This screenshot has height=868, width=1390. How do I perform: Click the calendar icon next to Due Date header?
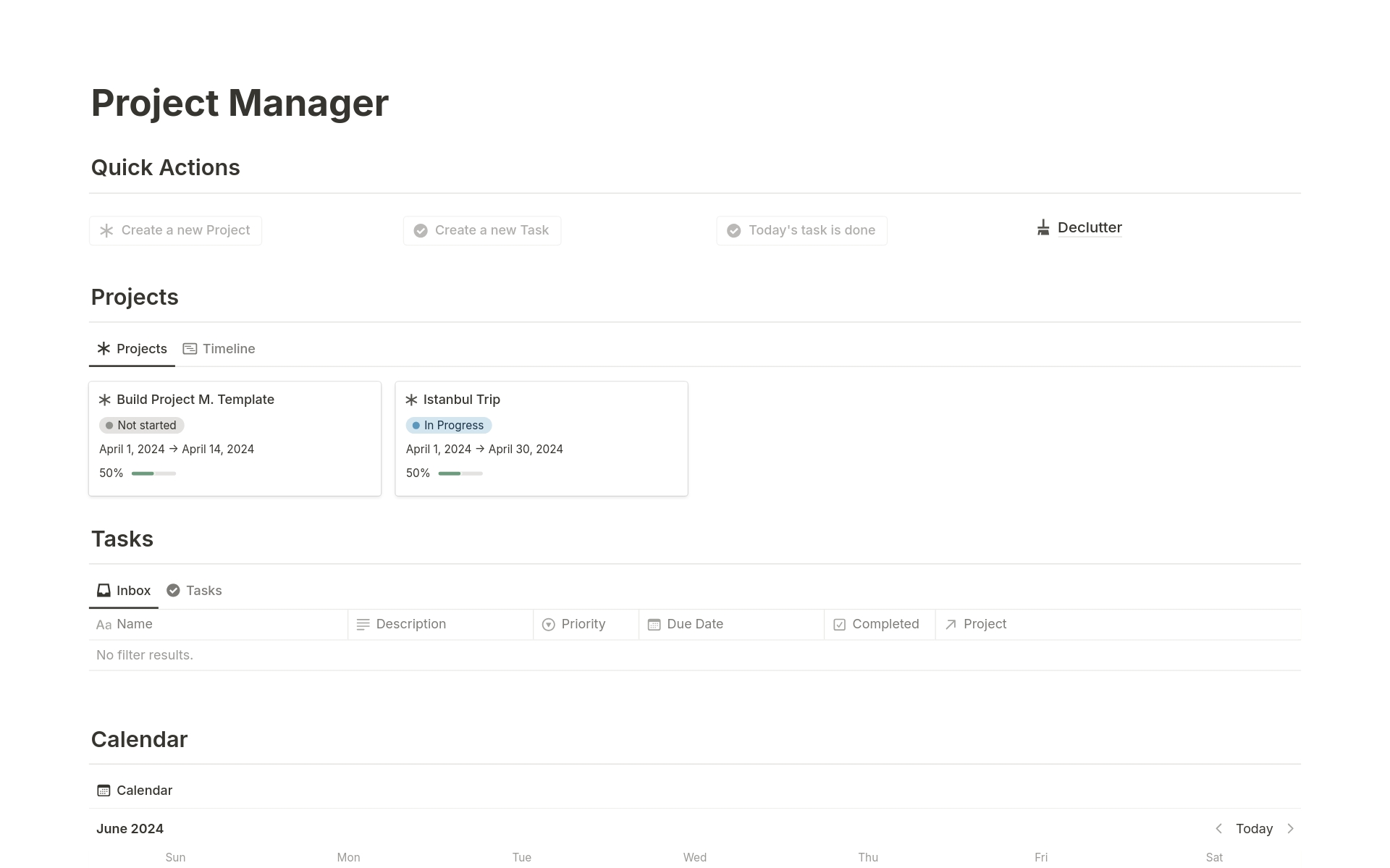coord(654,624)
